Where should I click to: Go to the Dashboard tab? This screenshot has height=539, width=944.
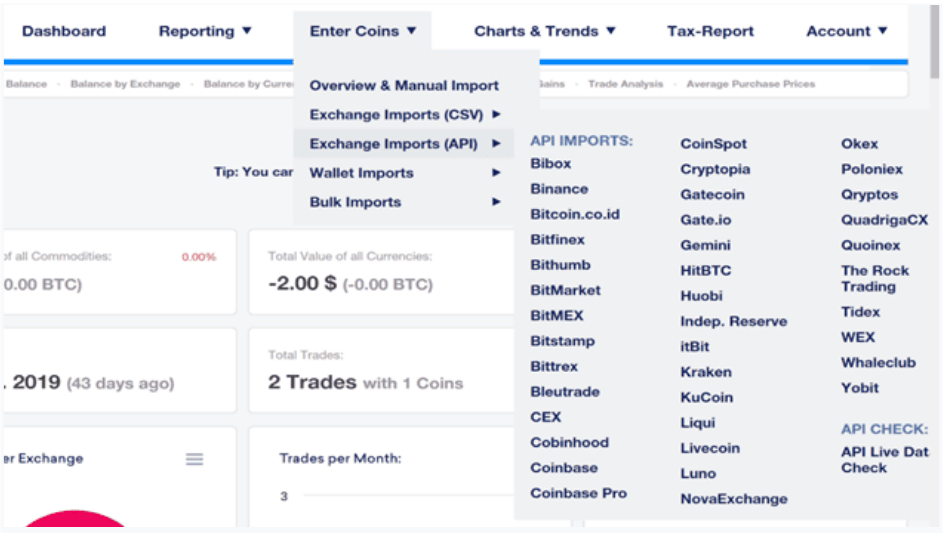(64, 31)
